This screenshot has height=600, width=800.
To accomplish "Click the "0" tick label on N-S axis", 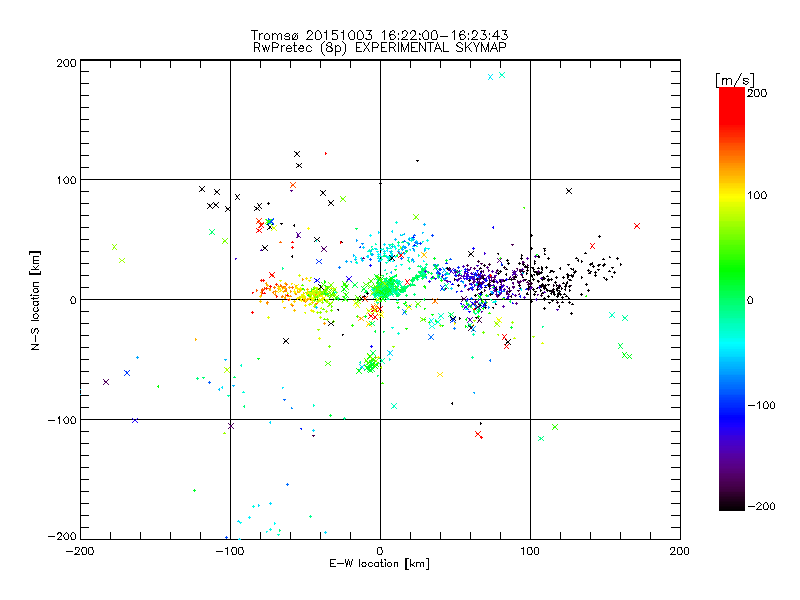I will (73, 300).
